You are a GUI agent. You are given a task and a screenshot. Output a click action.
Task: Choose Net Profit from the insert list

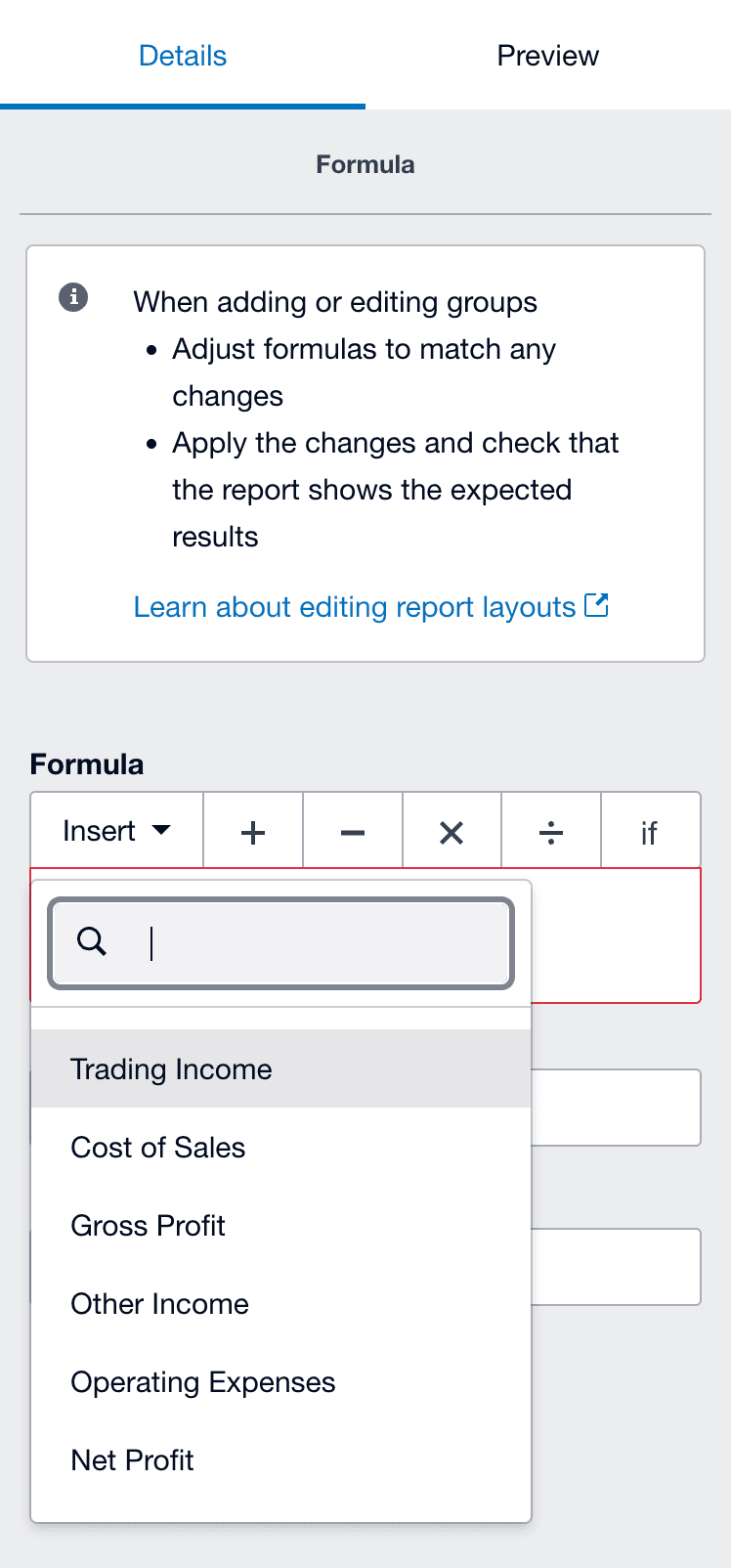(x=132, y=1459)
